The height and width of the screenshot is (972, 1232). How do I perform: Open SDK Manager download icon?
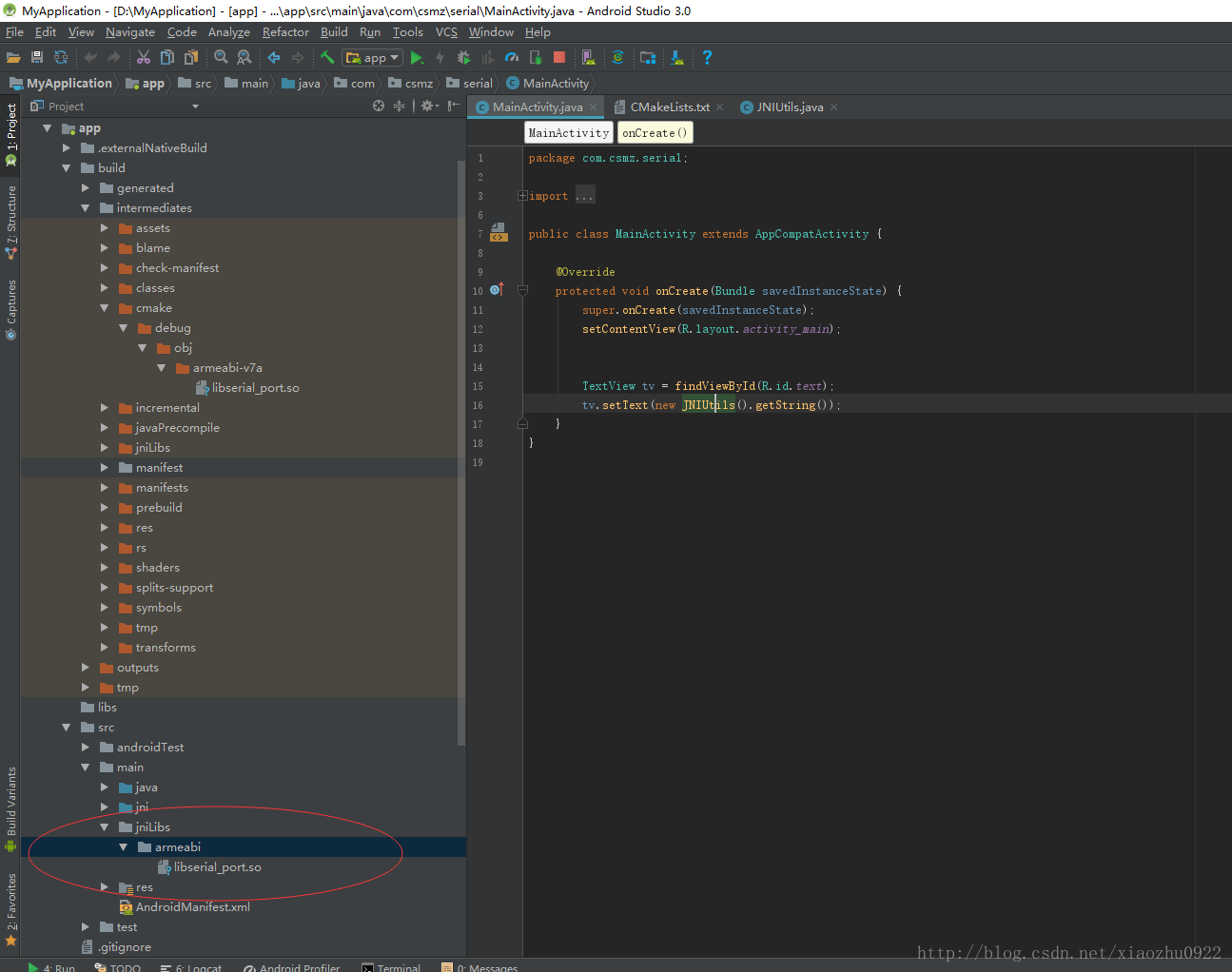677,58
